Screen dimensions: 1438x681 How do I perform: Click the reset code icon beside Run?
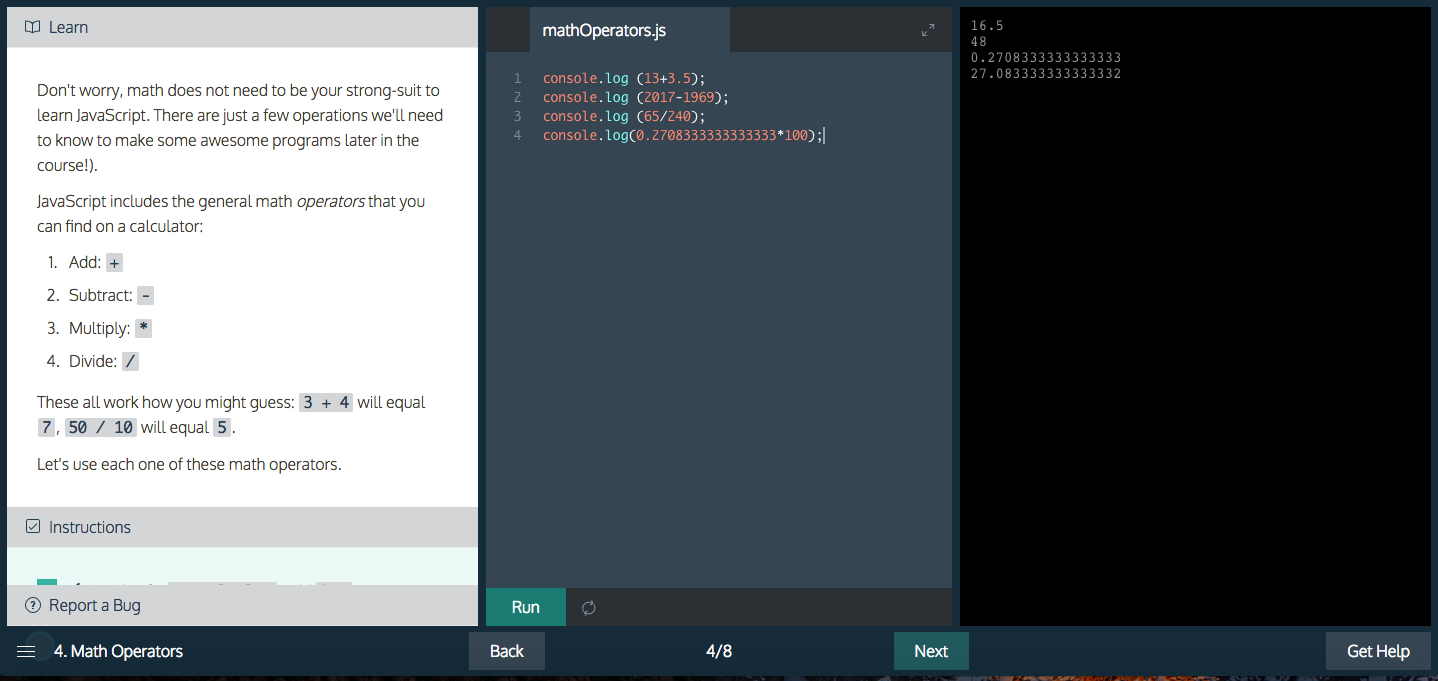click(589, 607)
